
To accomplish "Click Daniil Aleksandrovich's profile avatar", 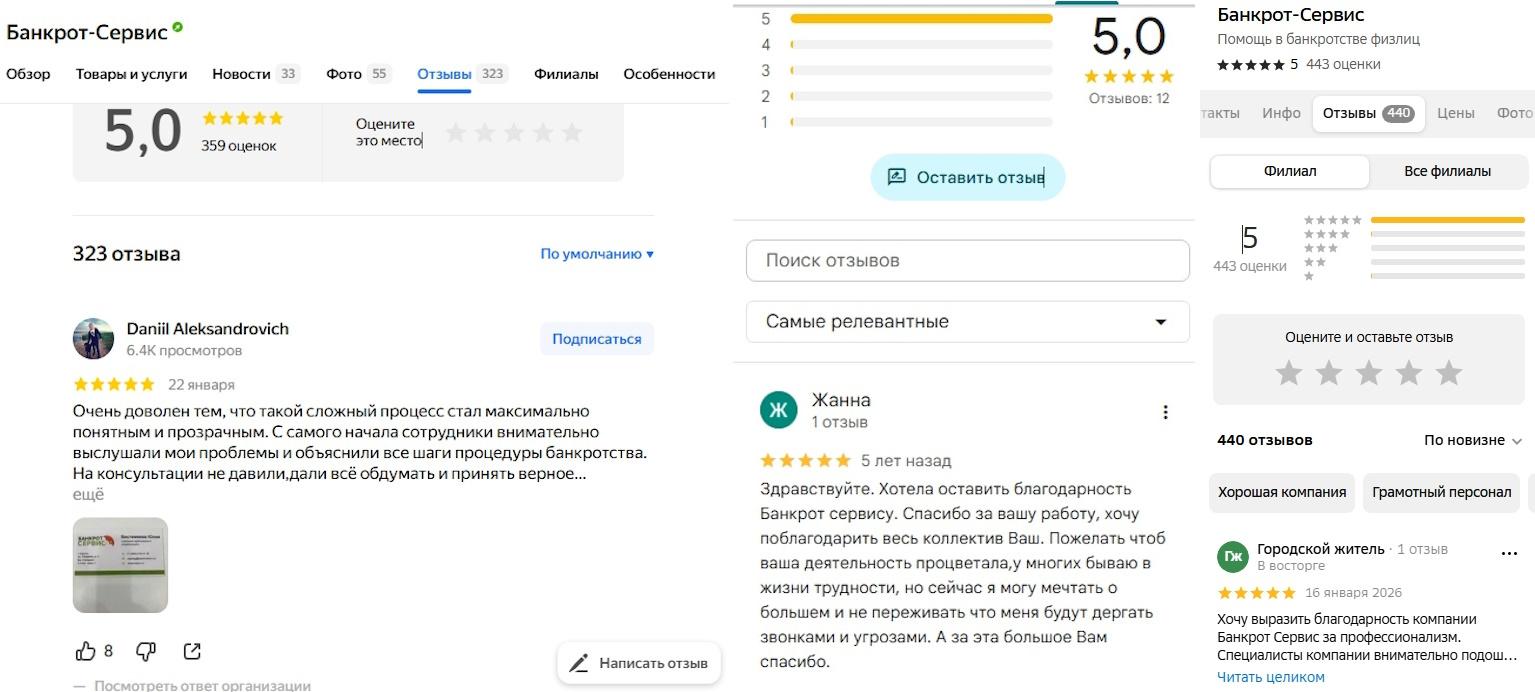I will click(x=93, y=339).
